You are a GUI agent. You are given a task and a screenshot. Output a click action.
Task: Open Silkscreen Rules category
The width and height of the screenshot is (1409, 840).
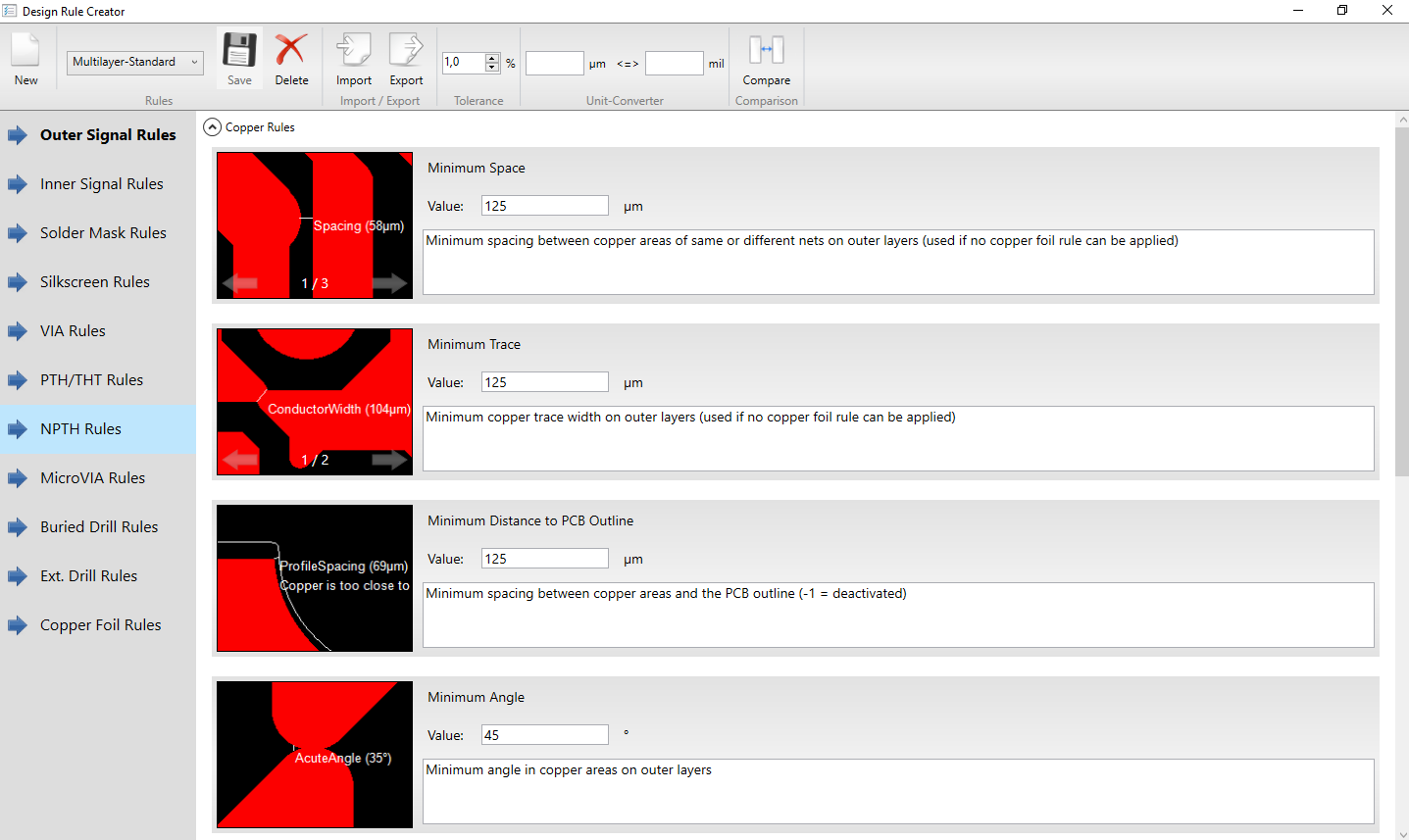(x=98, y=282)
